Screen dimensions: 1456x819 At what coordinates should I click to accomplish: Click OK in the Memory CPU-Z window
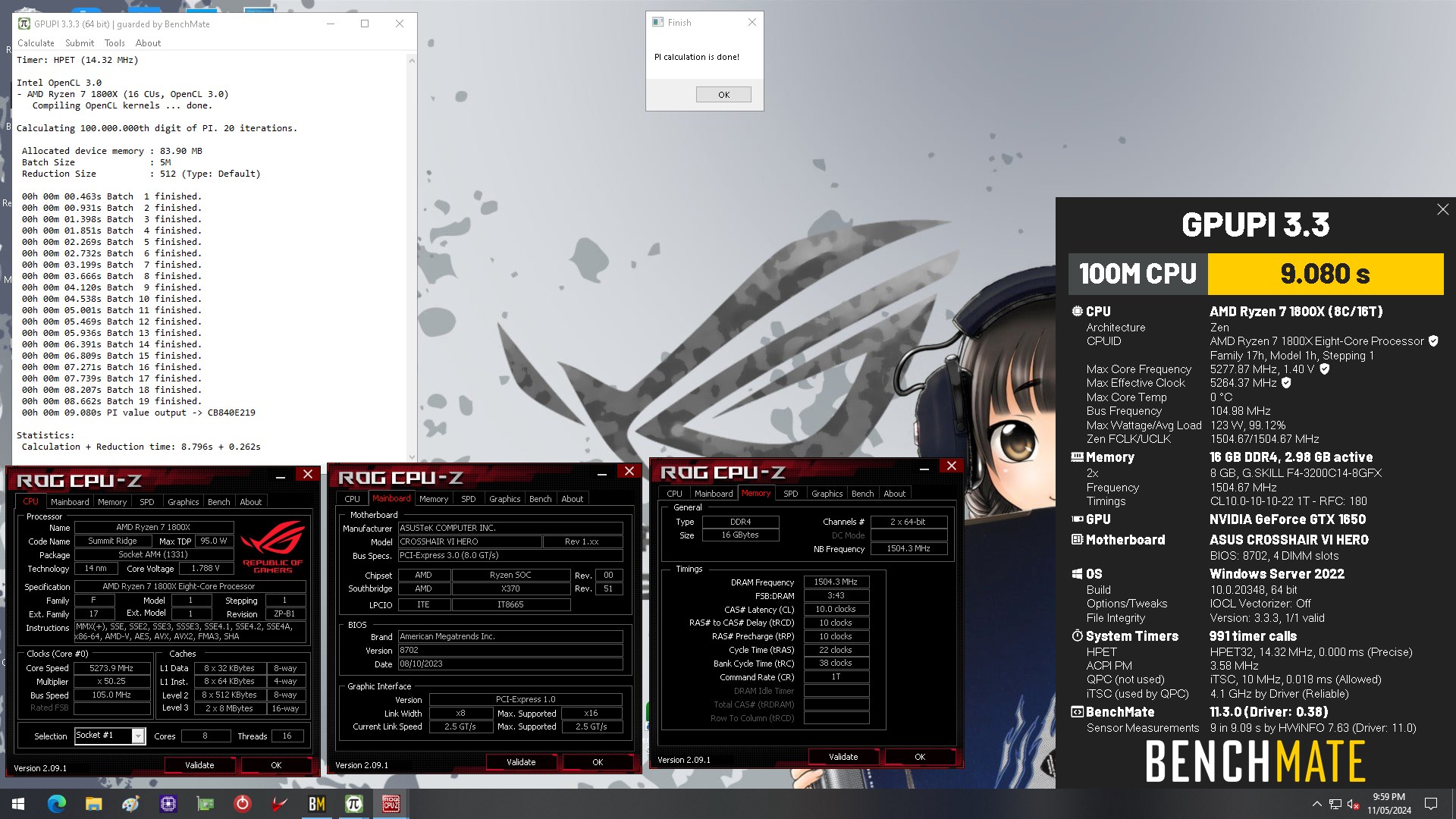[920, 757]
